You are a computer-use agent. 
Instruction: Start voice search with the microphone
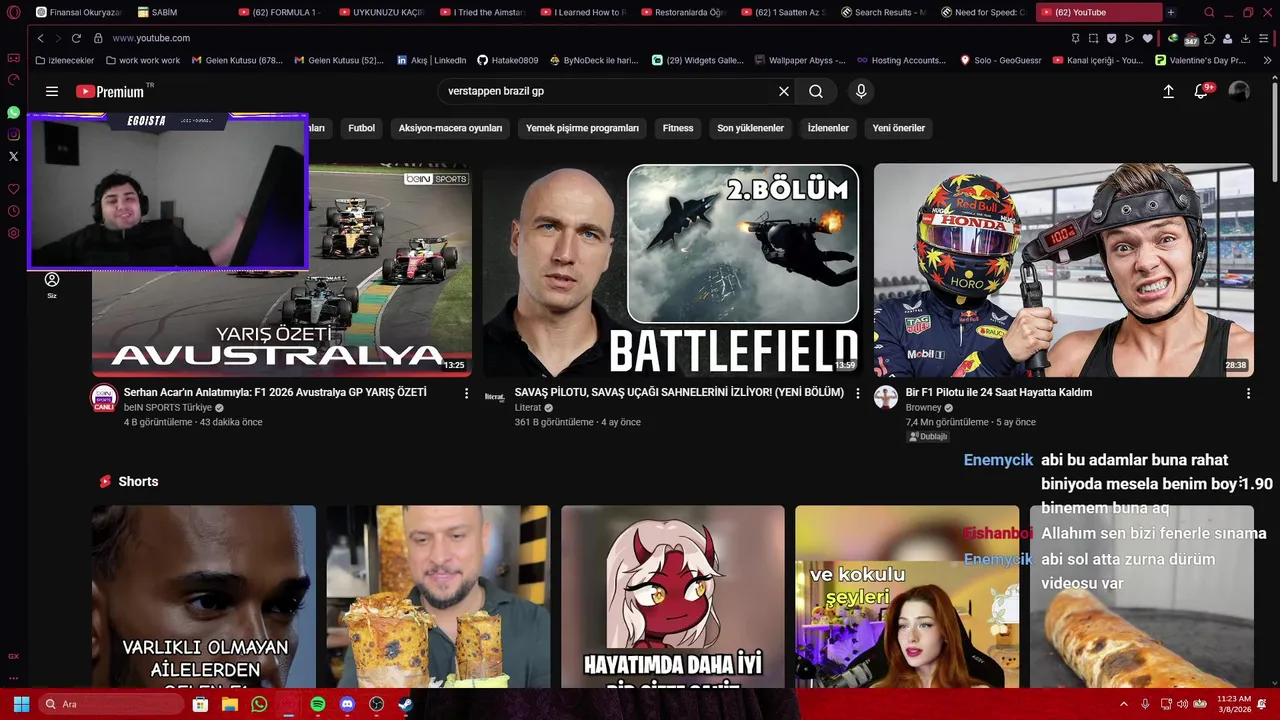pyautogui.click(x=861, y=91)
